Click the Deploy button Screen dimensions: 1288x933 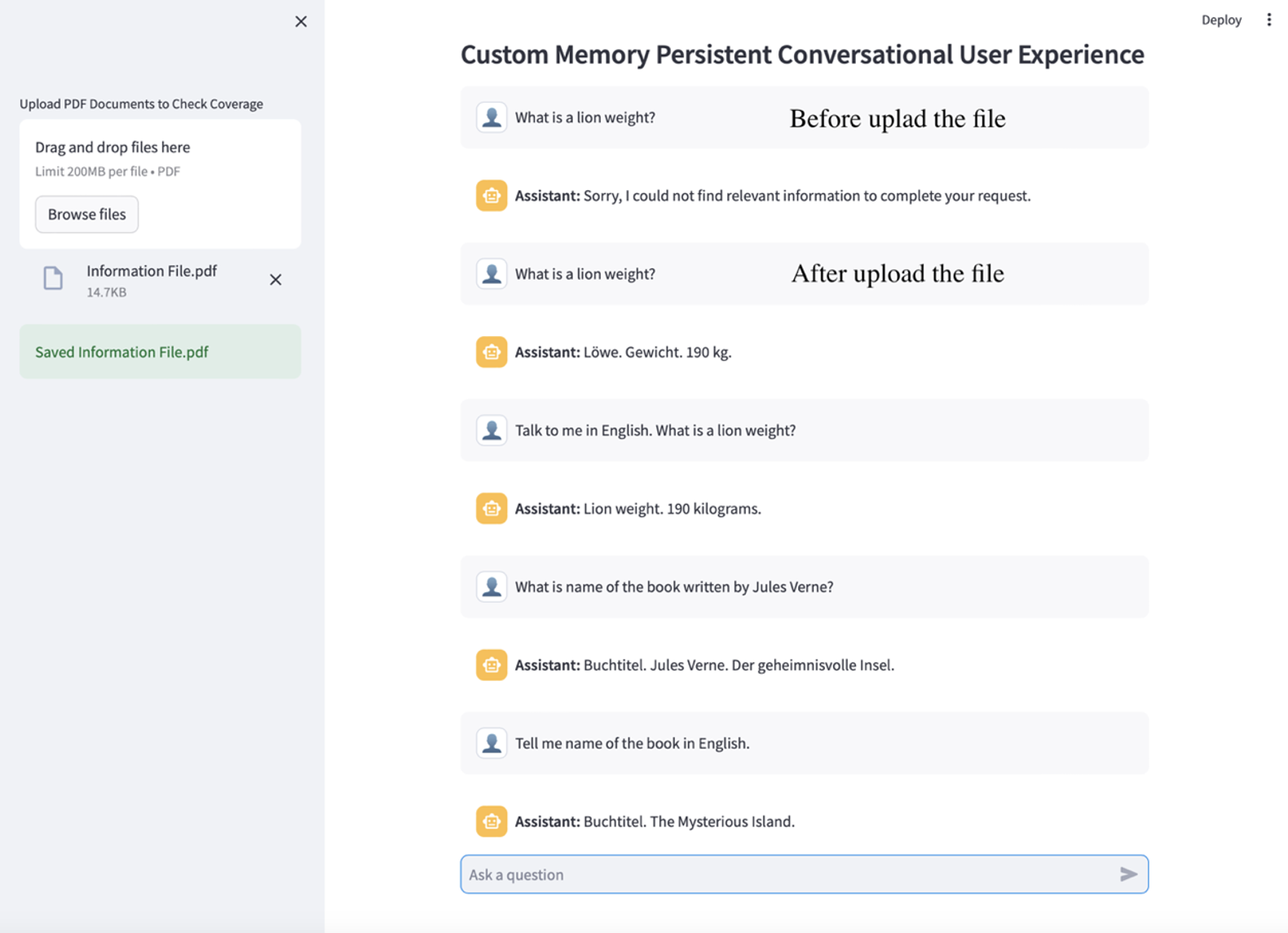pos(1220,20)
